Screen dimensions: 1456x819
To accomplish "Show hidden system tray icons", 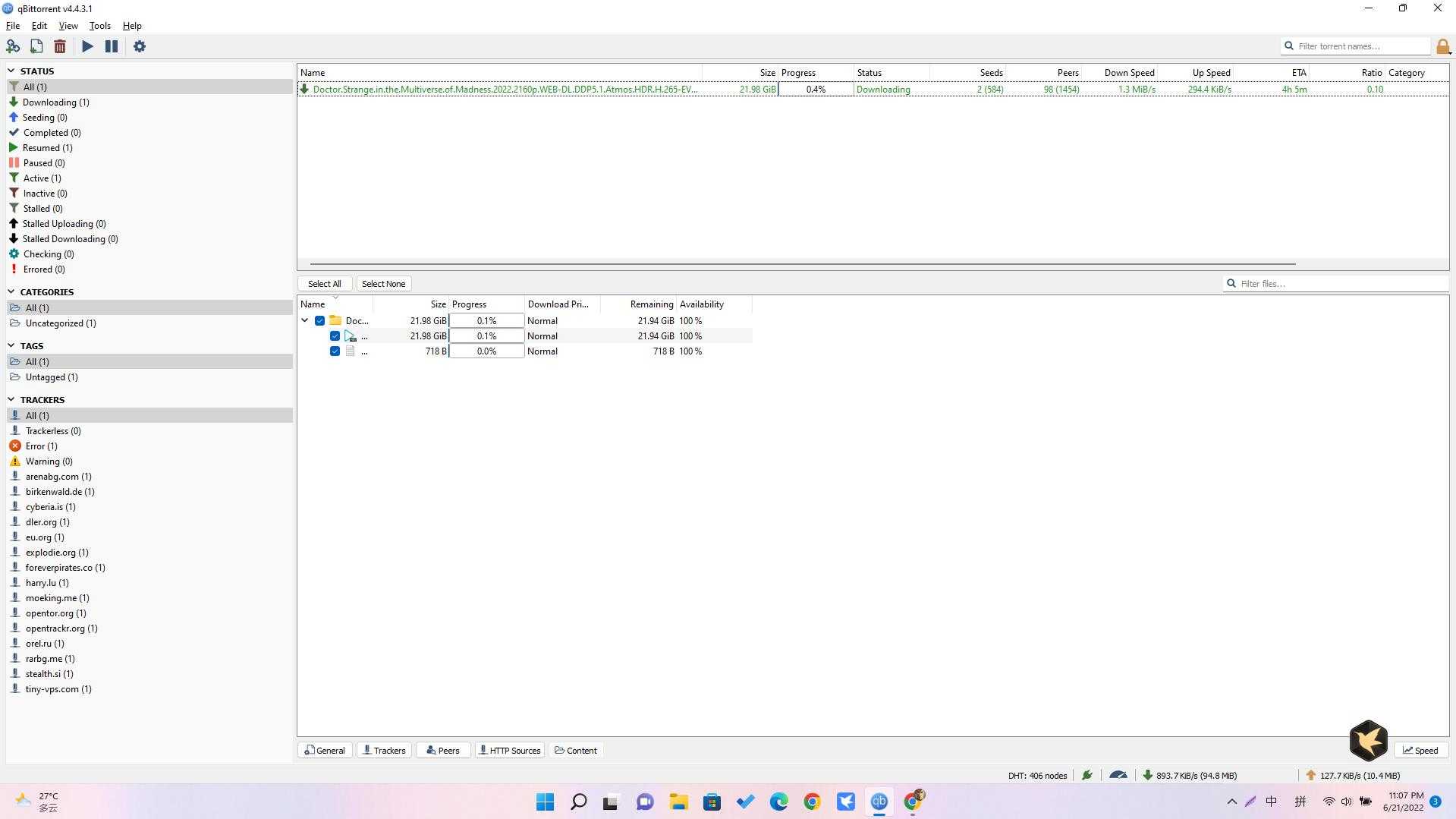I will click(1231, 802).
